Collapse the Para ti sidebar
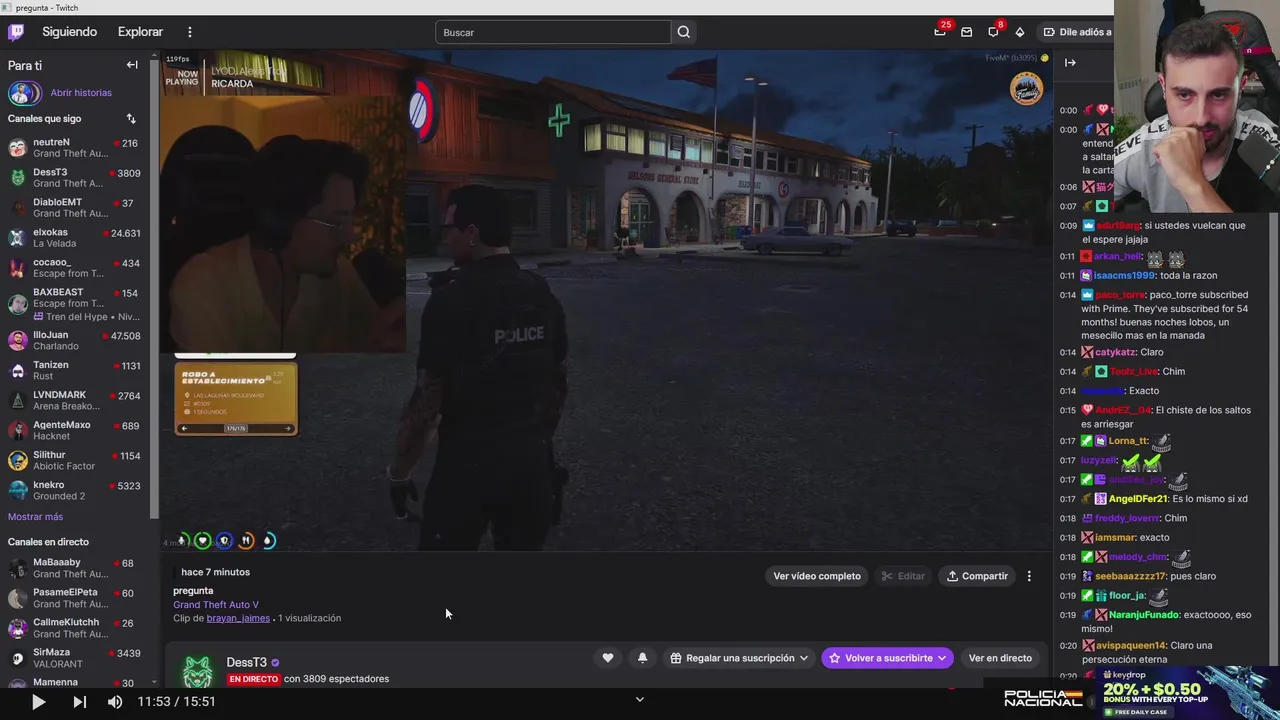Screen dimensions: 1280x720 pos(132,65)
